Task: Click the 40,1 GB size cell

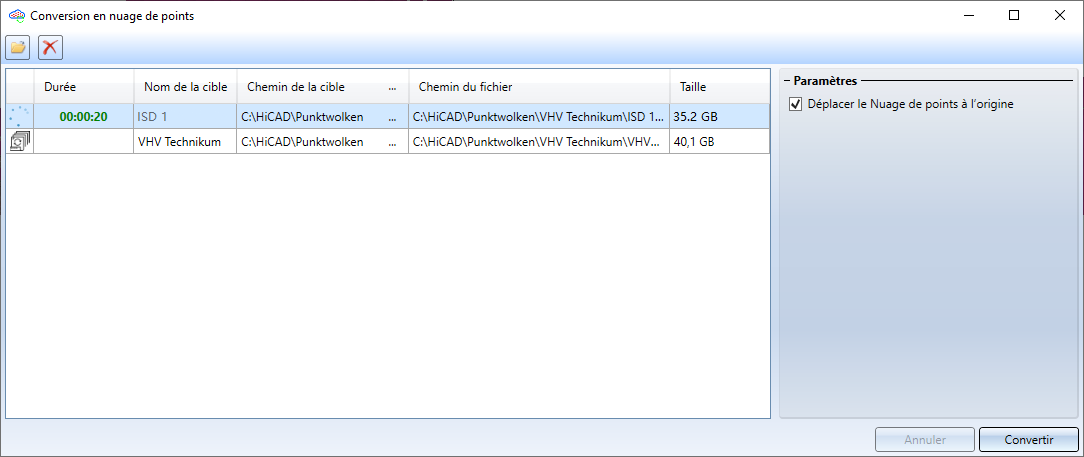Action: (x=720, y=142)
